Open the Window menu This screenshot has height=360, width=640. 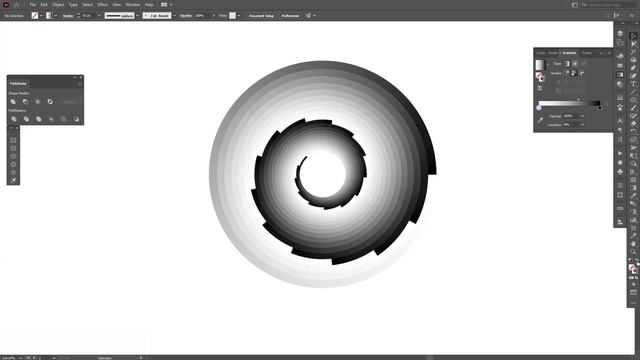(133, 4)
